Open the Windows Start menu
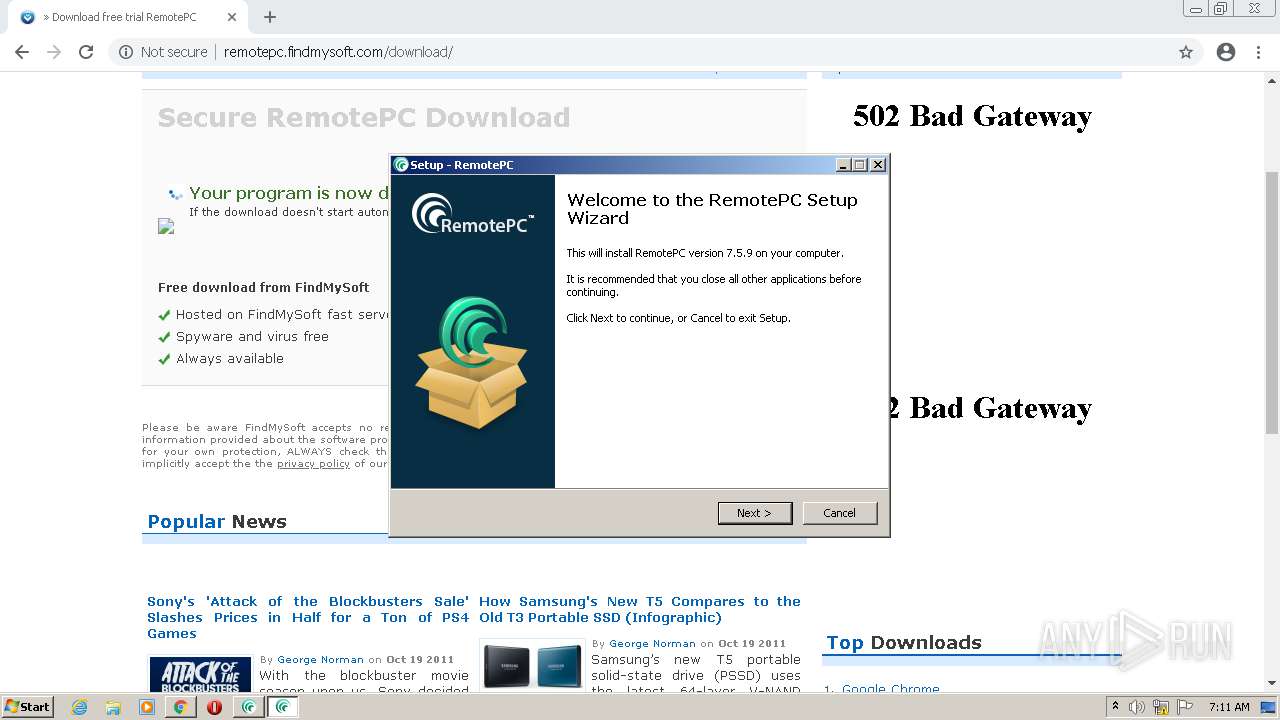1280x720 pixels. 28,706
